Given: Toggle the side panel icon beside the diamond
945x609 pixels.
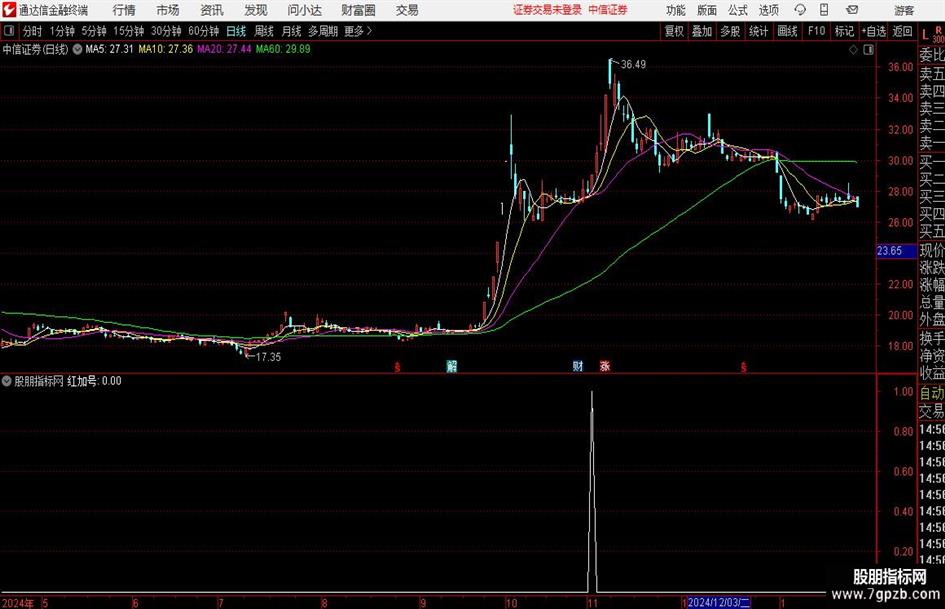Looking at the screenshot, I should point(868,50).
